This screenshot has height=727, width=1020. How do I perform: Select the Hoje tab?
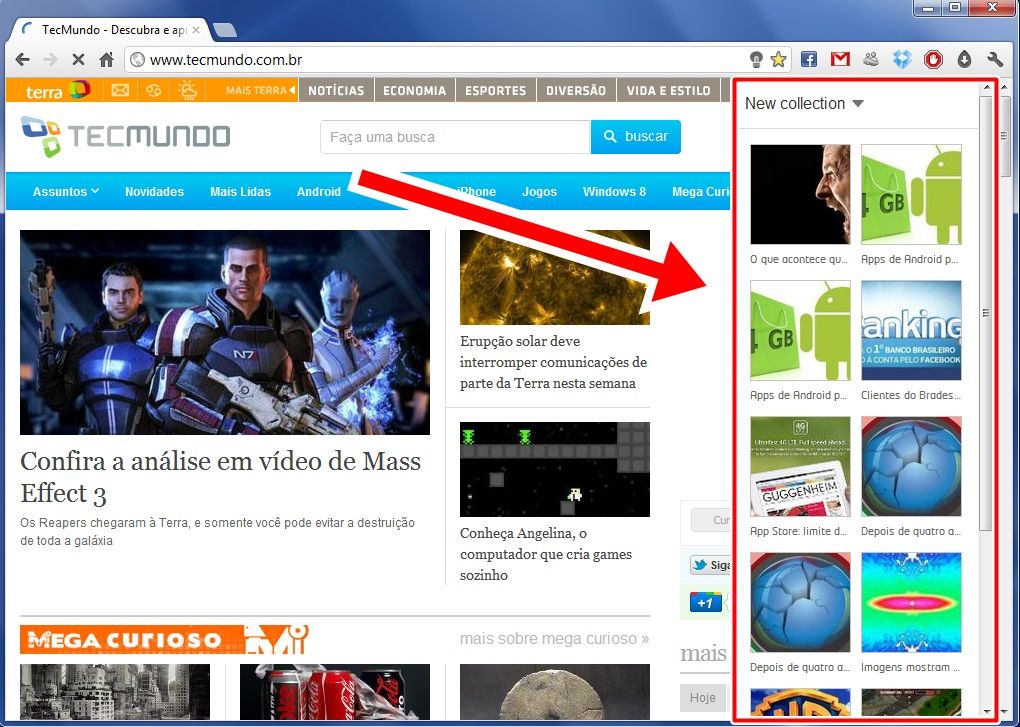[703, 697]
